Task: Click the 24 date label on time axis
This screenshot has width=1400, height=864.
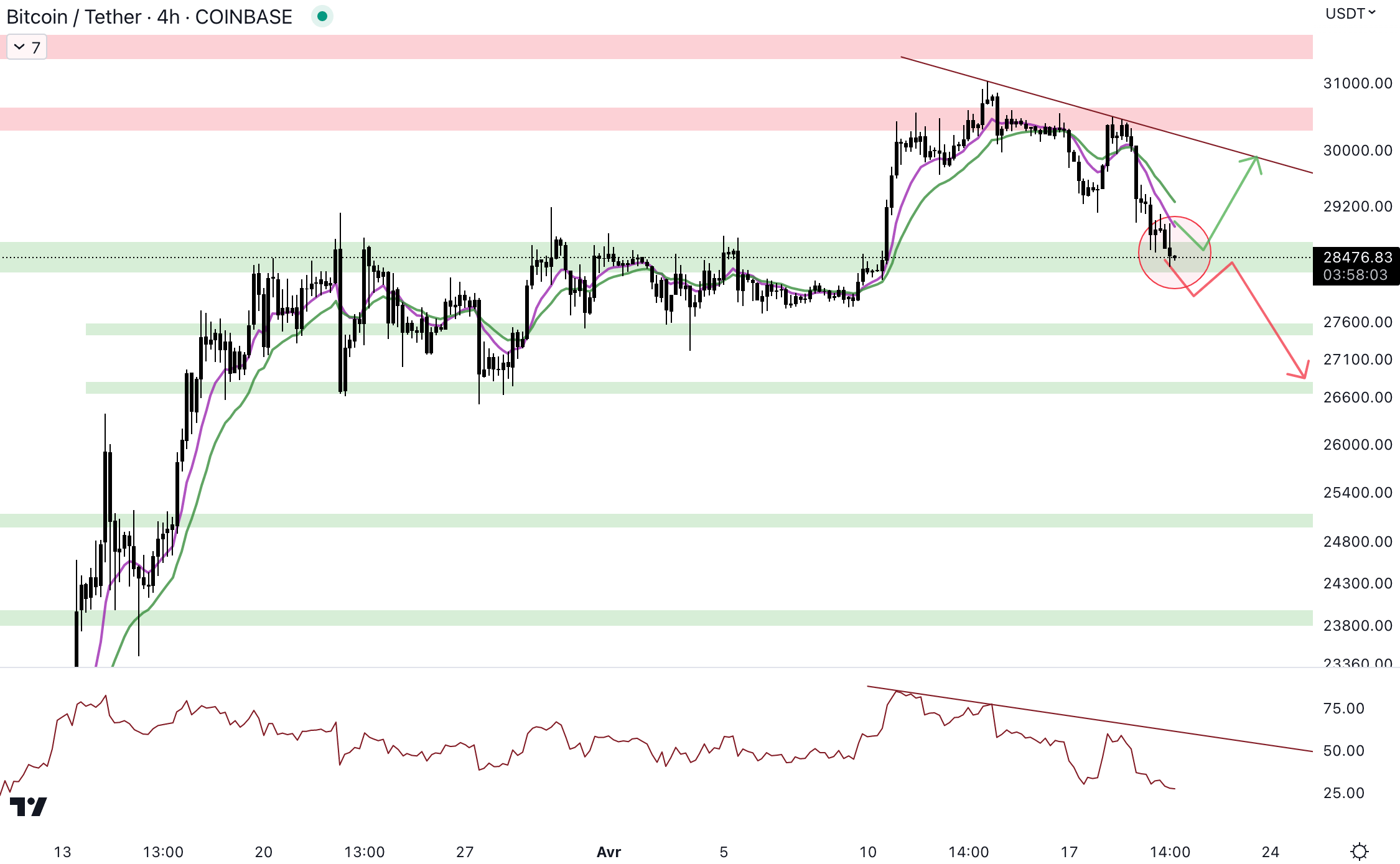Action: (x=1270, y=852)
